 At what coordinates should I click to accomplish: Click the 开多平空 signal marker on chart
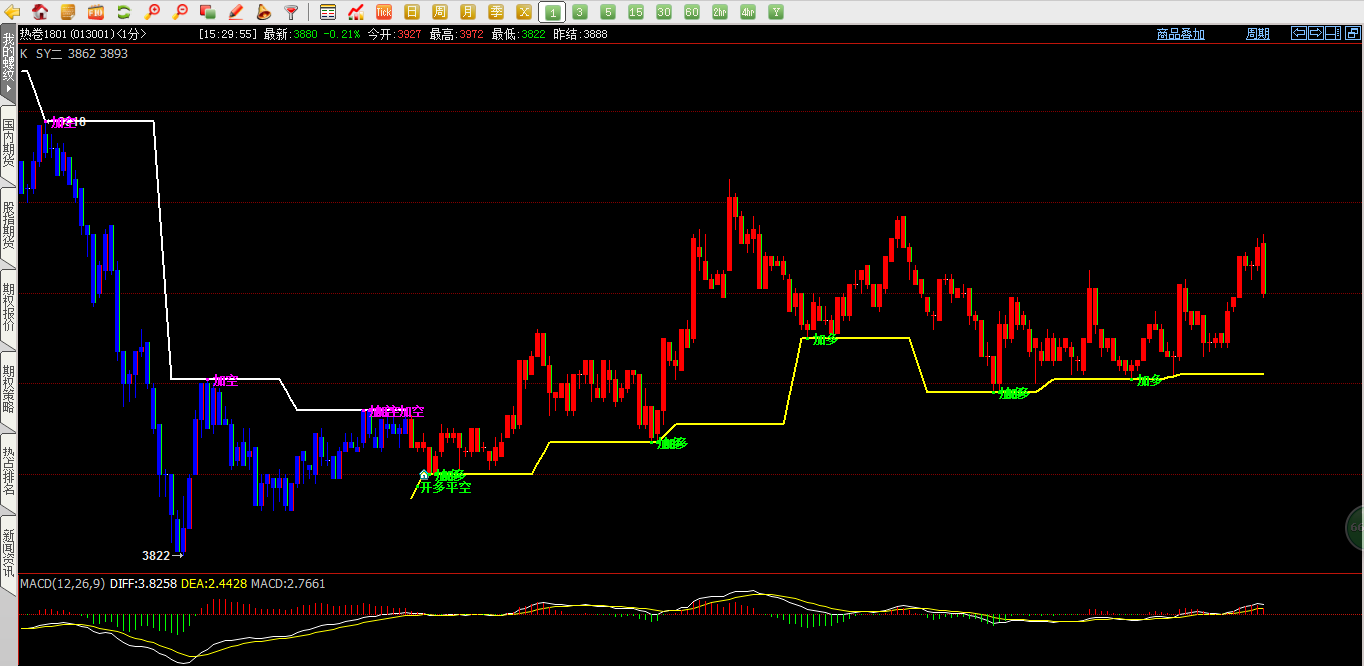coord(445,488)
